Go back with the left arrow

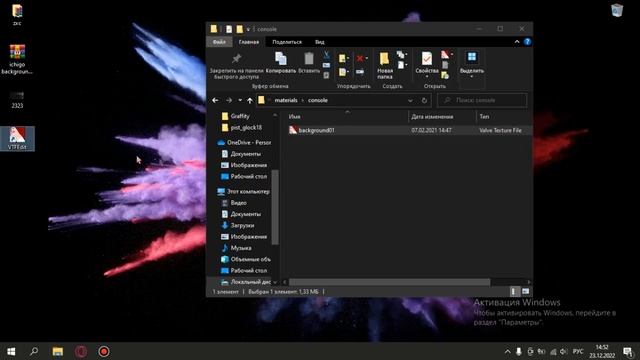(x=215, y=100)
